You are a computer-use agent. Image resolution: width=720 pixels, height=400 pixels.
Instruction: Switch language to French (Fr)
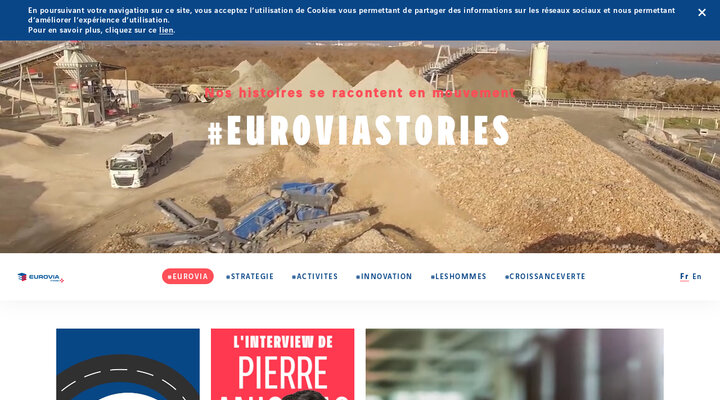pos(684,276)
